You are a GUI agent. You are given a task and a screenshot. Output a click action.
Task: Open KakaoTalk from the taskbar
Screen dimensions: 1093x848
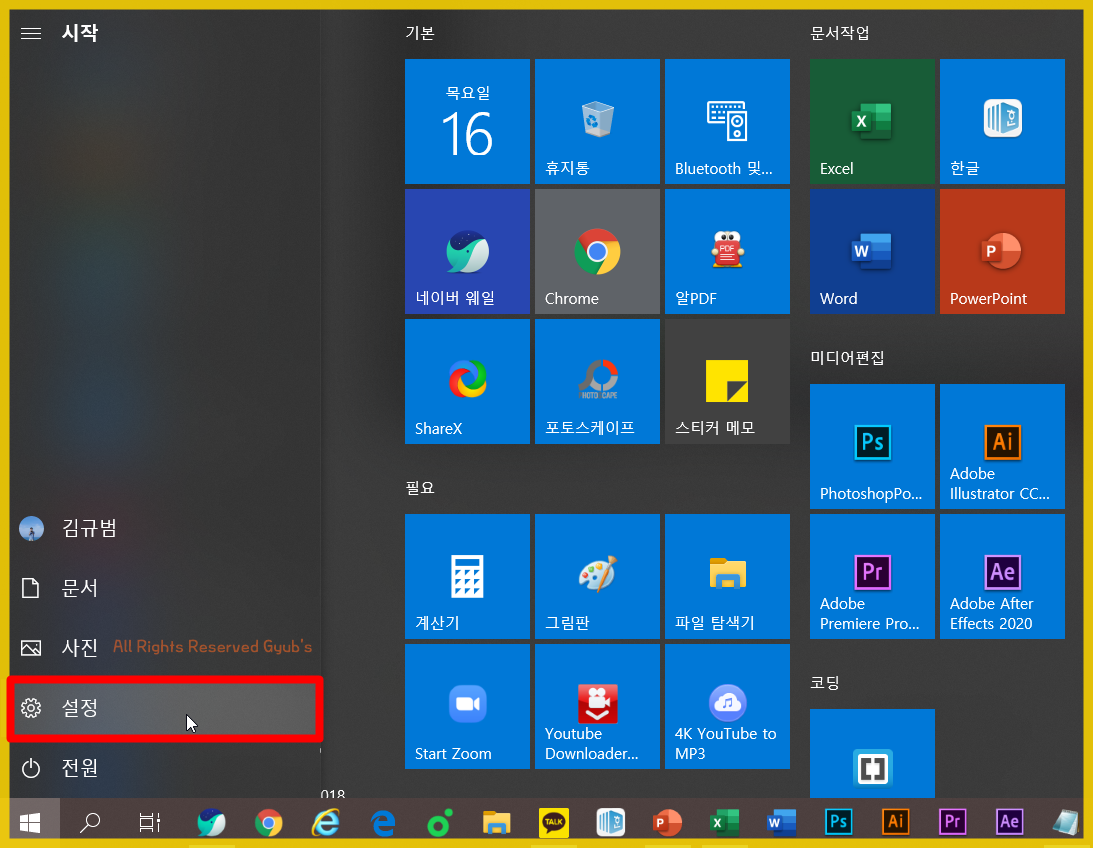click(x=554, y=823)
